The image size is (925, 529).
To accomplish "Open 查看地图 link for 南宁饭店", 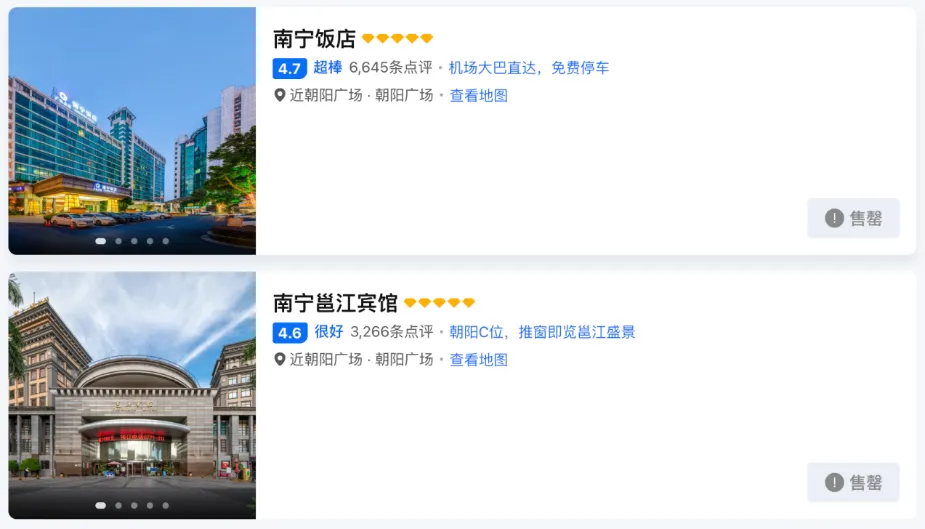I will tap(478, 96).
